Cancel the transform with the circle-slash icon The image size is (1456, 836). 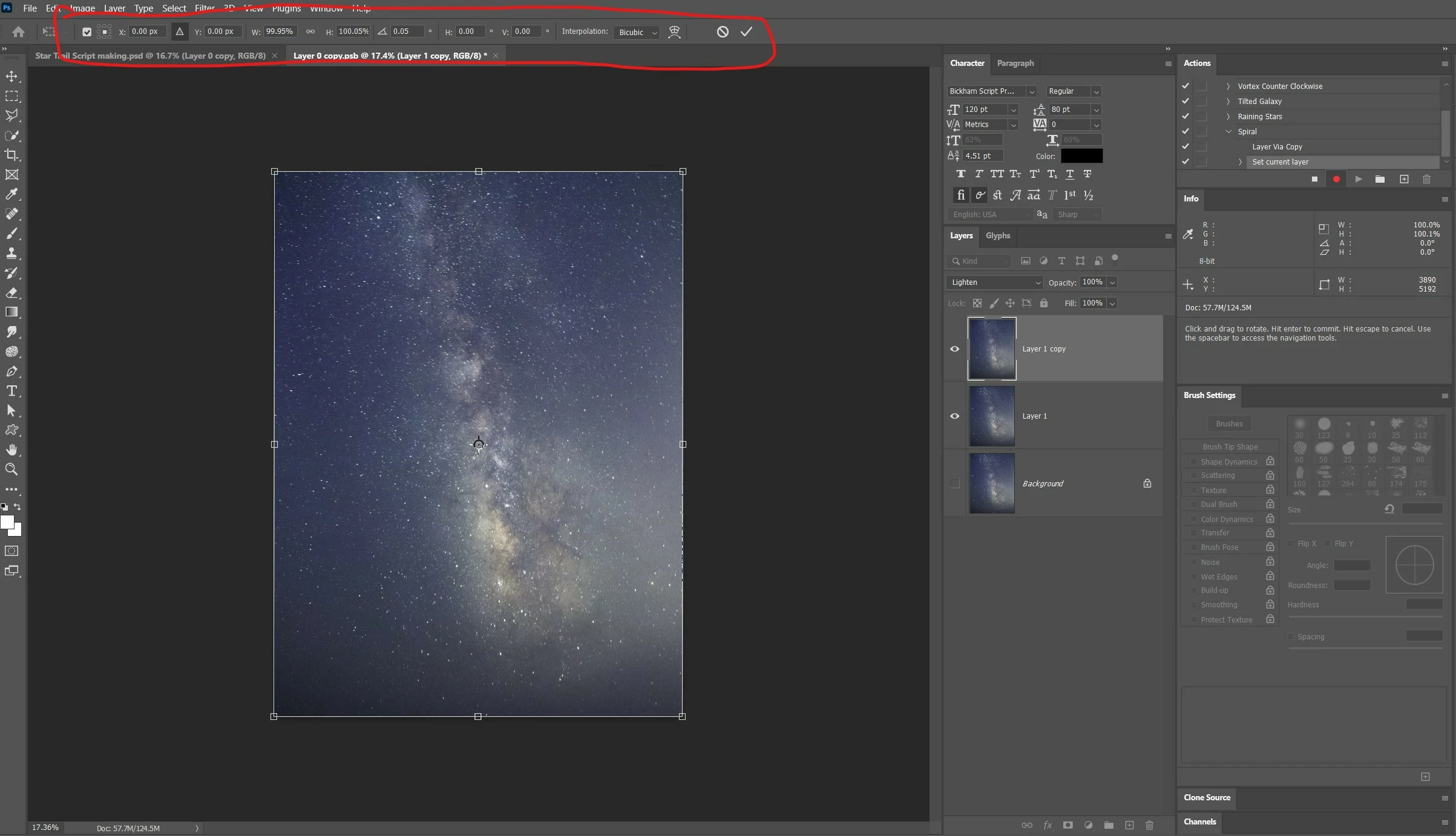[723, 31]
